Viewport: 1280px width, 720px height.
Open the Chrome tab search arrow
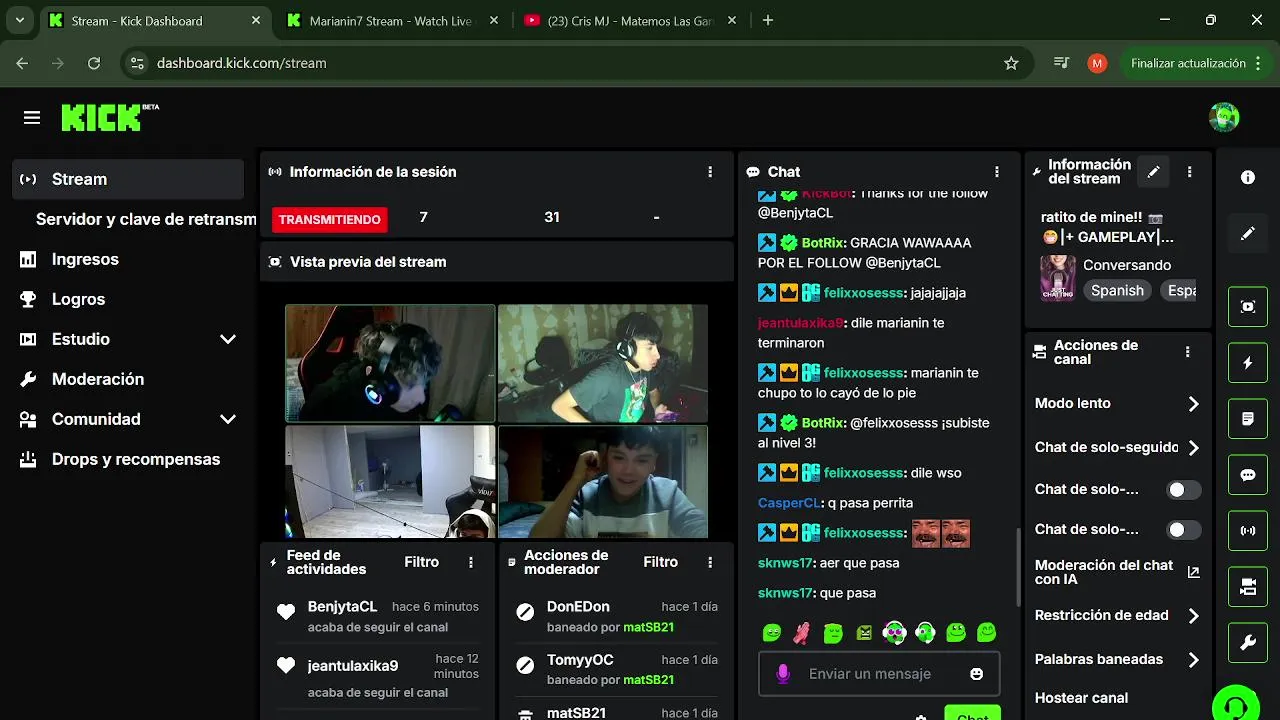[x=20, y=20]
